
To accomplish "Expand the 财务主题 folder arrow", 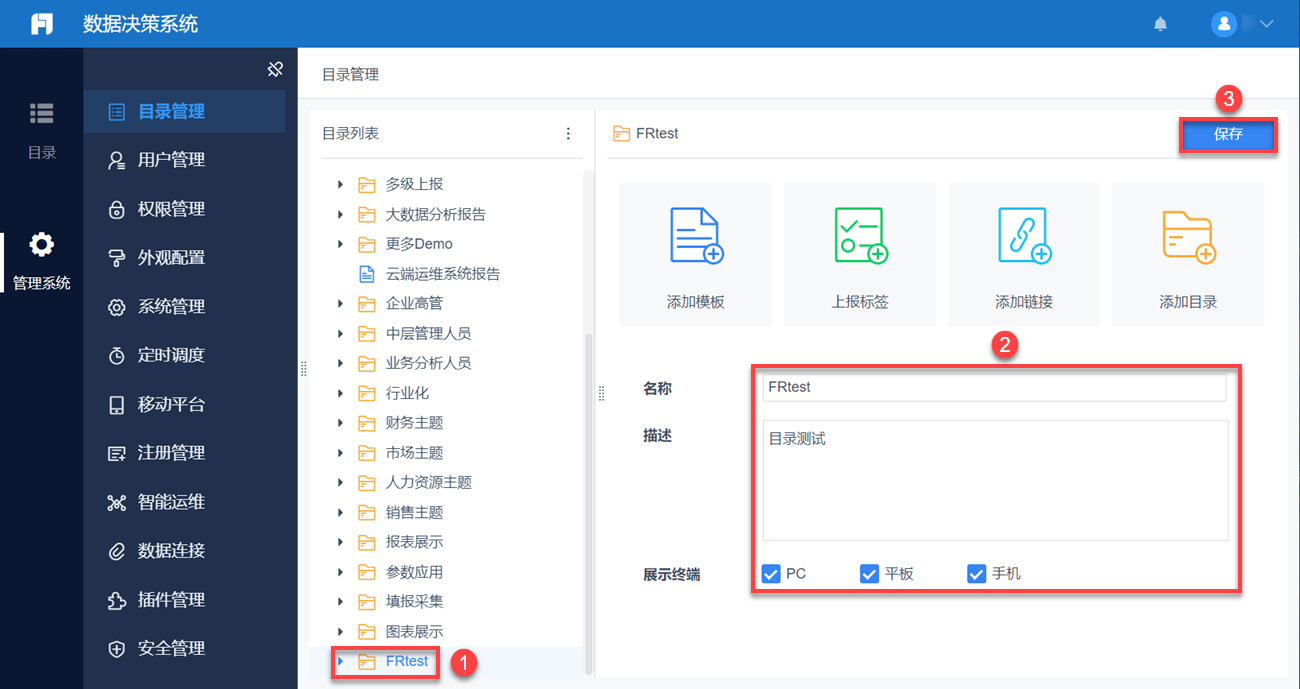I will 340,423.
